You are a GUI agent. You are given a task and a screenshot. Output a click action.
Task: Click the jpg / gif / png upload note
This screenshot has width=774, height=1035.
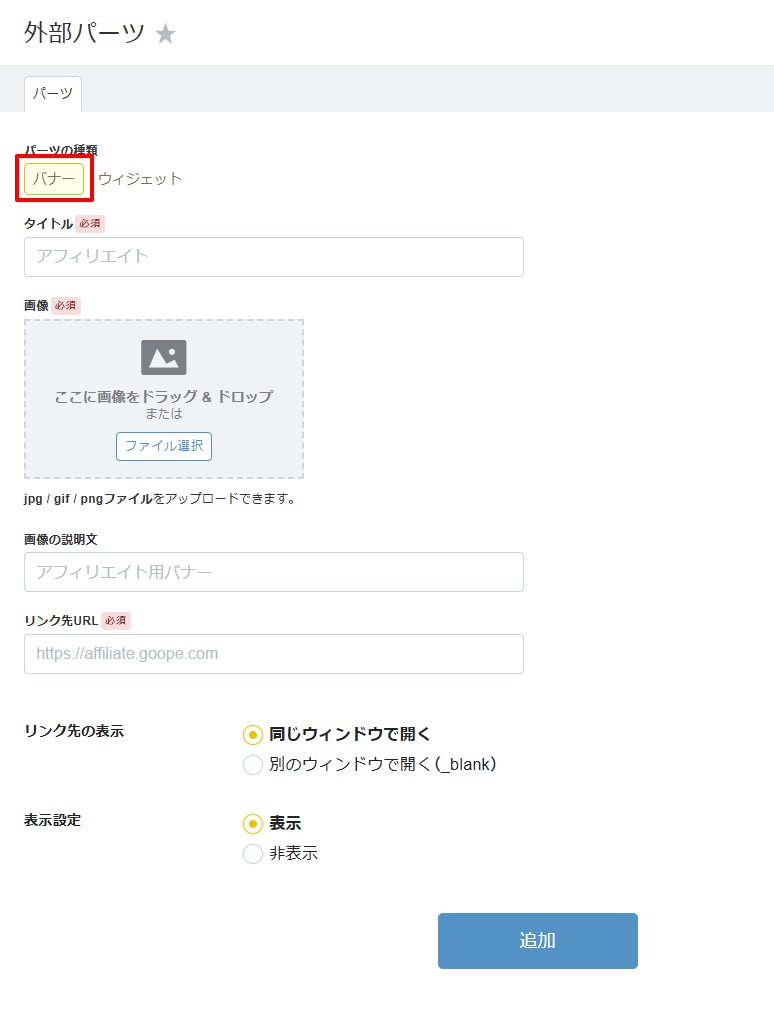[x=160, y=498]
